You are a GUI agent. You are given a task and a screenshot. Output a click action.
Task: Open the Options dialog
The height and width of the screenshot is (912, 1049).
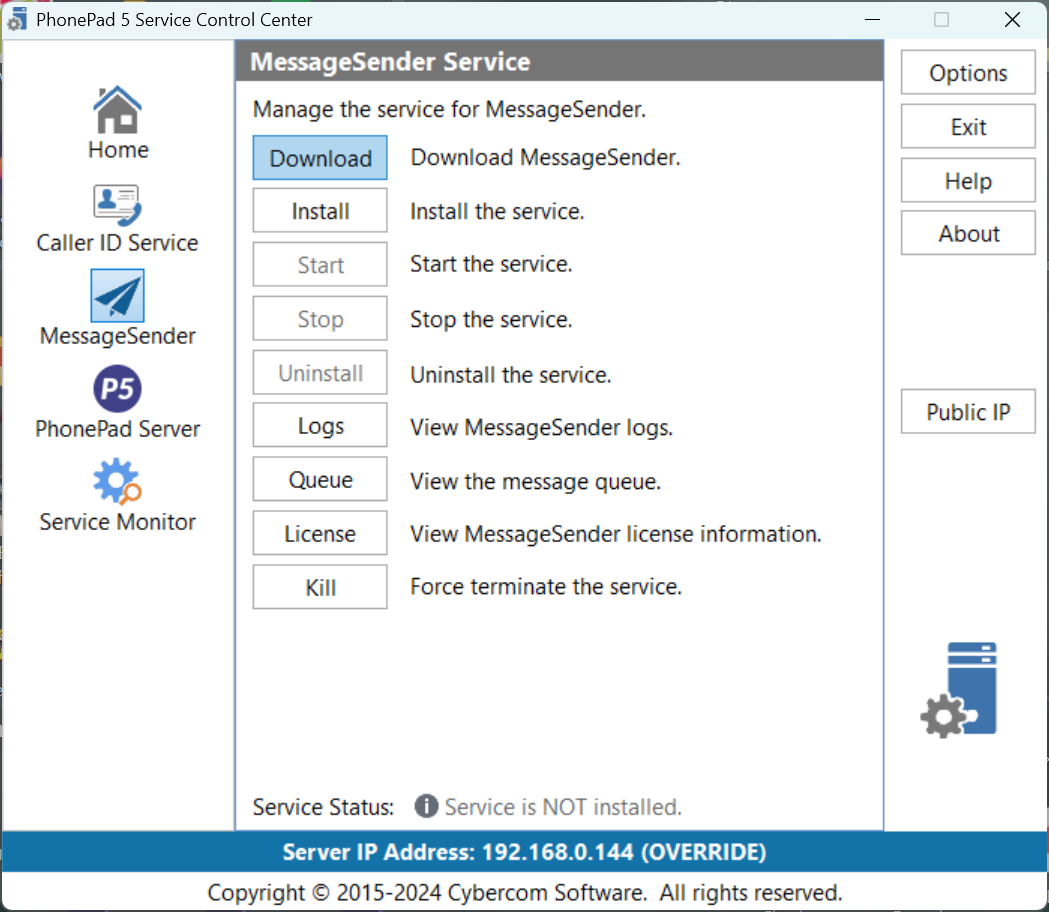pos(968,72)
